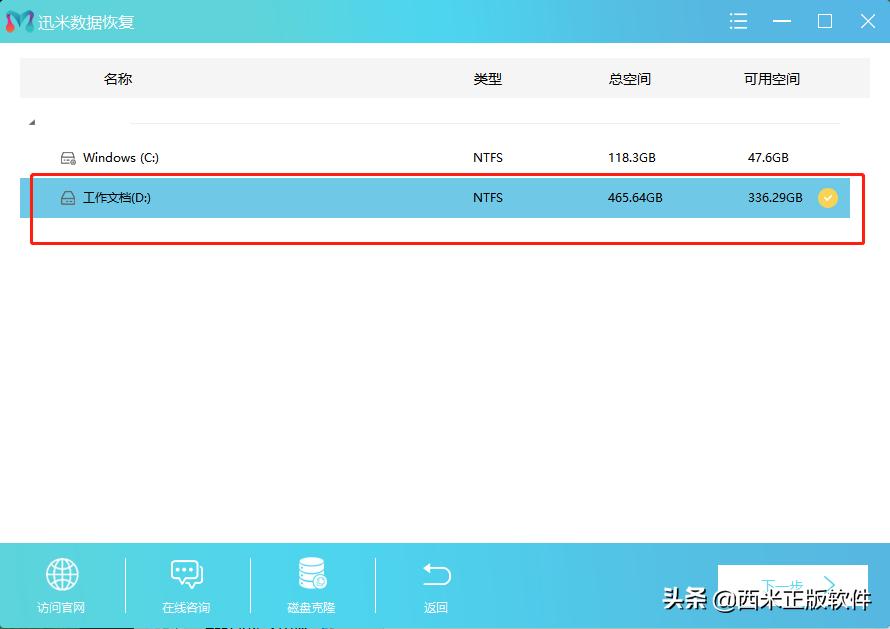This screenshot has height=629, width=890.
Task: Click the 可用空间 column header
Action: tap(771, 79)
